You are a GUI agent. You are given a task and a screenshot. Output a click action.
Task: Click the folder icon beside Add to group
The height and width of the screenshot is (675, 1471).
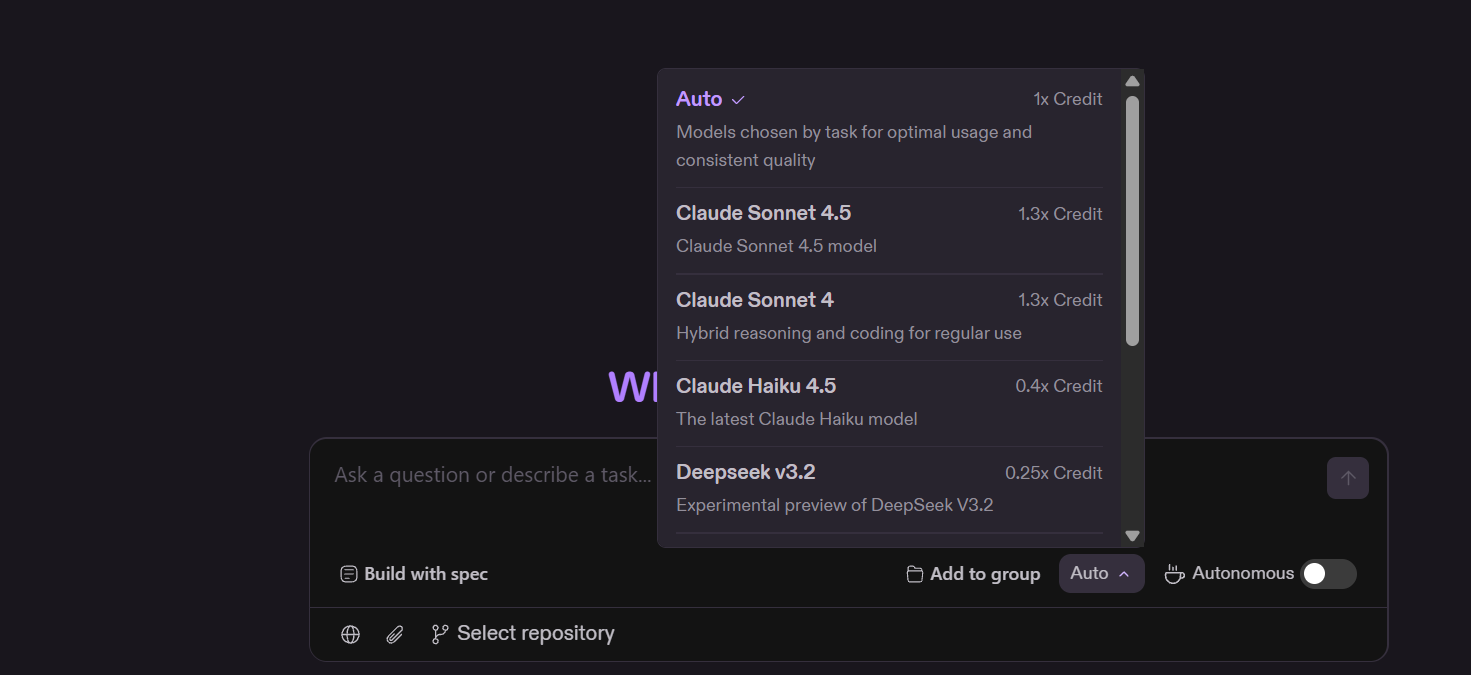tap(914, 574)
